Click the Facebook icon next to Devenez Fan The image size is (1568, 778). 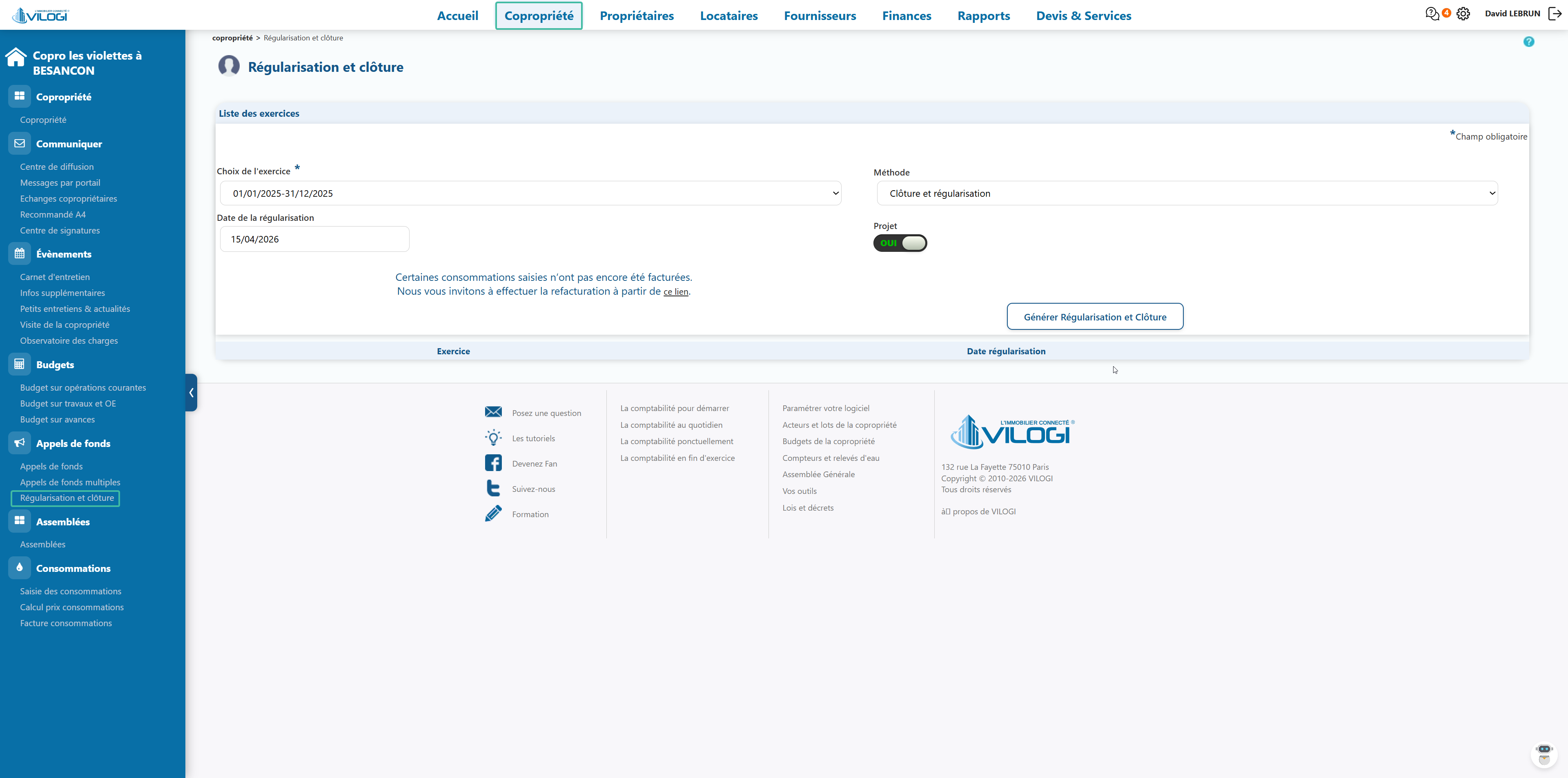(x=493, y=463)
